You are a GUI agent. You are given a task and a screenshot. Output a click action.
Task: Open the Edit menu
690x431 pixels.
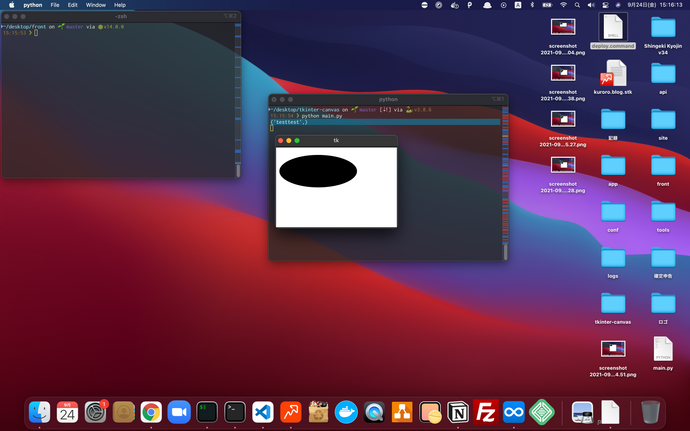(73, 5)
